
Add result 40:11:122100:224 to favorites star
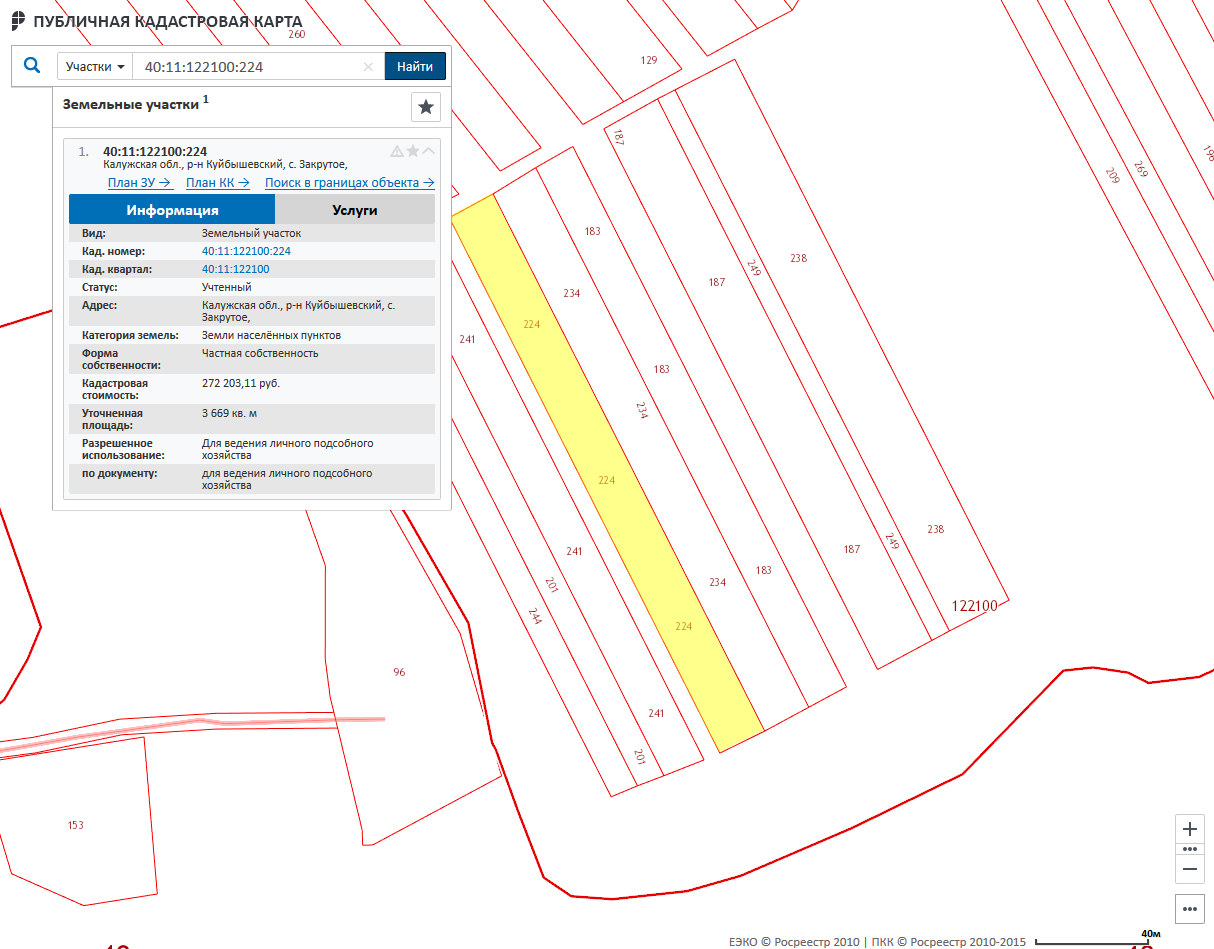coord(413,151)
